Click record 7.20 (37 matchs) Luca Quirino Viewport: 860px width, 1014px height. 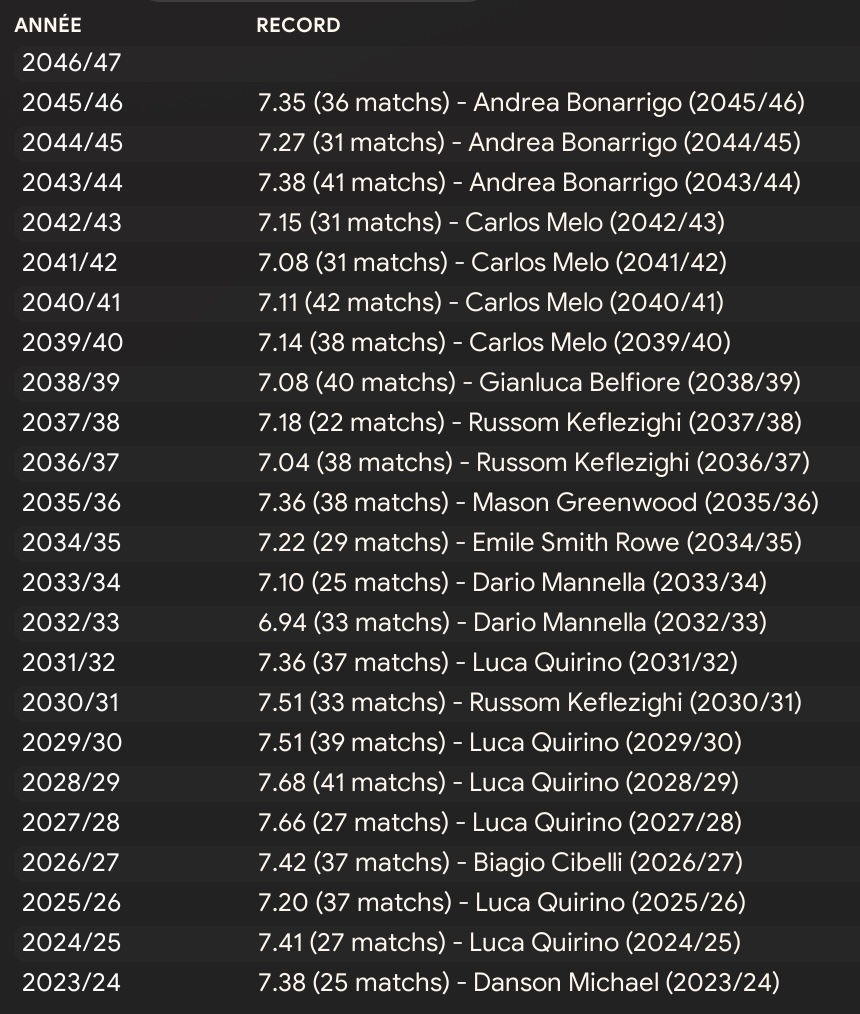click(502, 903)
